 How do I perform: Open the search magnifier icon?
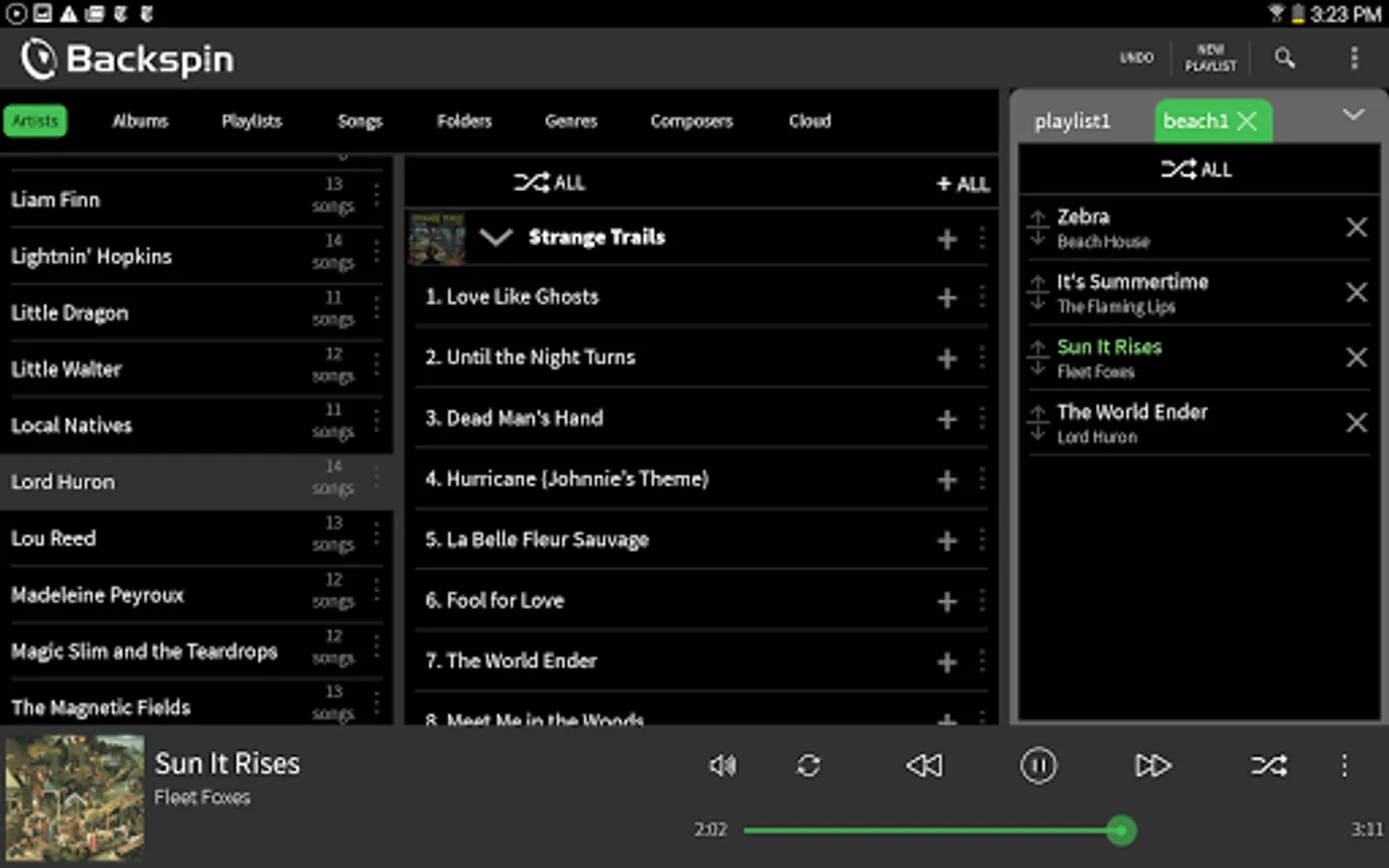click(1284, 58)
